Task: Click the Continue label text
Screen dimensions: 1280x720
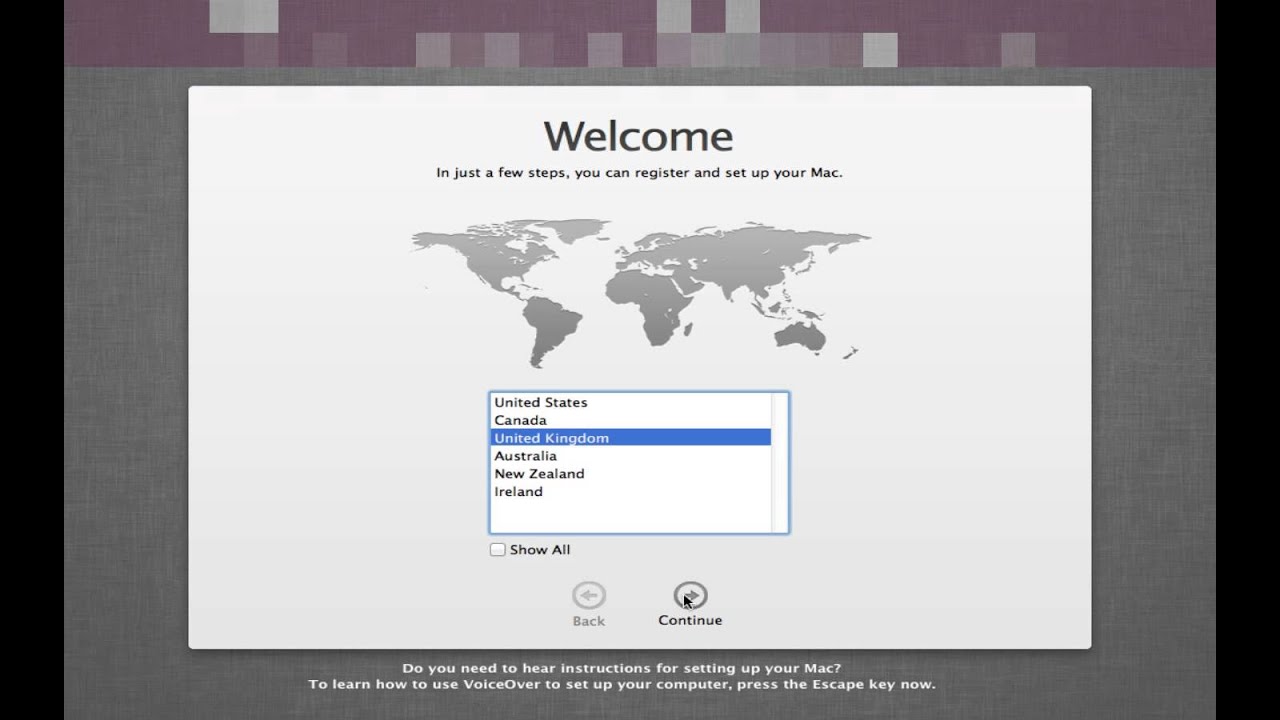Action: [690, 620]
